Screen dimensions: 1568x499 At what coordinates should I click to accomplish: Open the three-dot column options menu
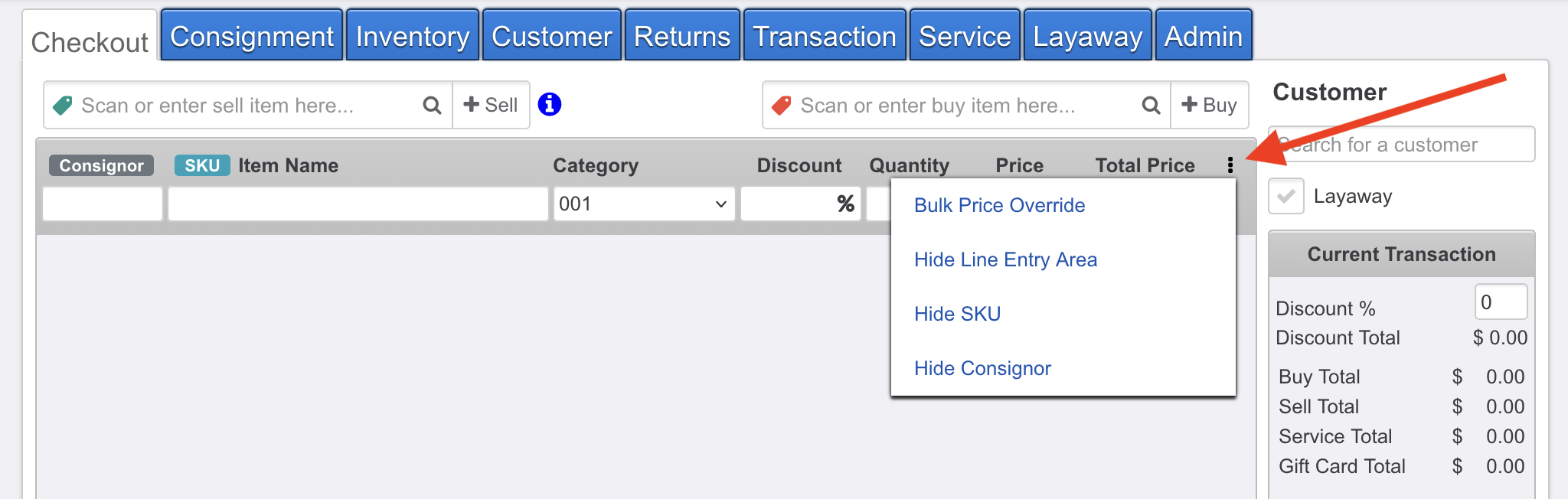1230,165
